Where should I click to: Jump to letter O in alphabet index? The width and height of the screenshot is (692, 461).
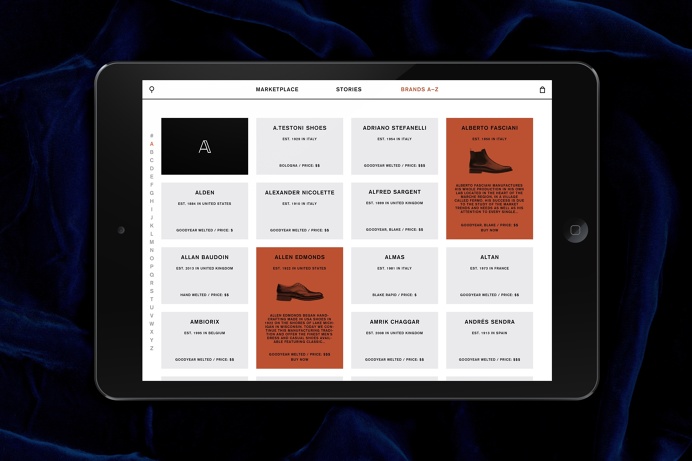click(x=151, y=259)
